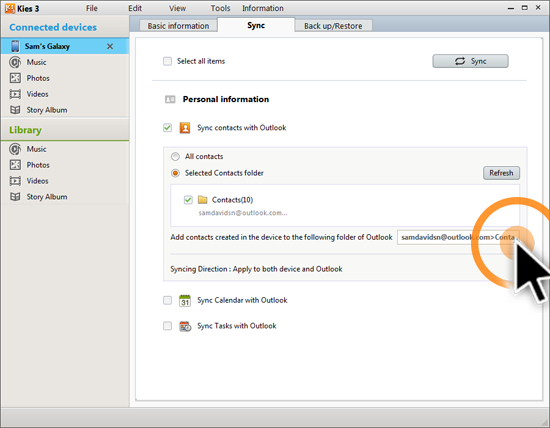Open the Outlook folder dropdown for new contacts
The width and height of the screenshot is (550, 428).
[458, 237]
